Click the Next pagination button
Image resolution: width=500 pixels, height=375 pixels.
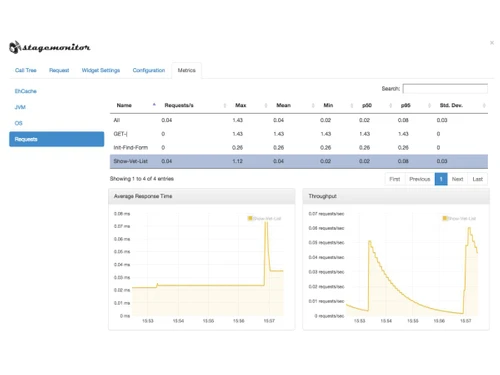click(457, 179)
